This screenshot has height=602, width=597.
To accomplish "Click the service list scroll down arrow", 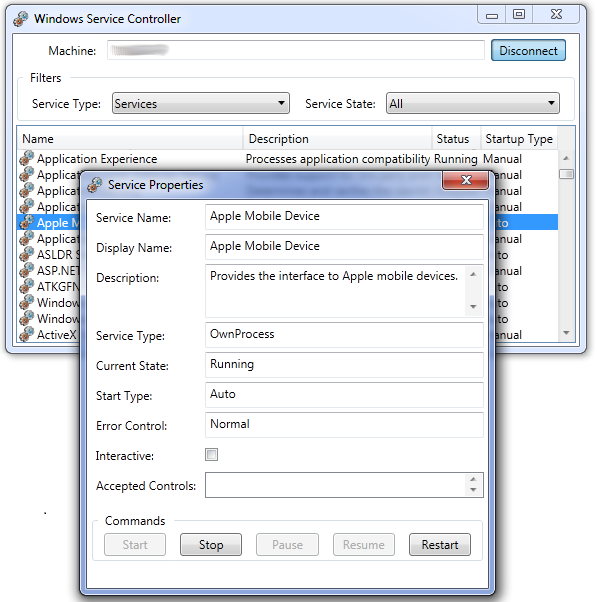I will [x=566, y=332].
